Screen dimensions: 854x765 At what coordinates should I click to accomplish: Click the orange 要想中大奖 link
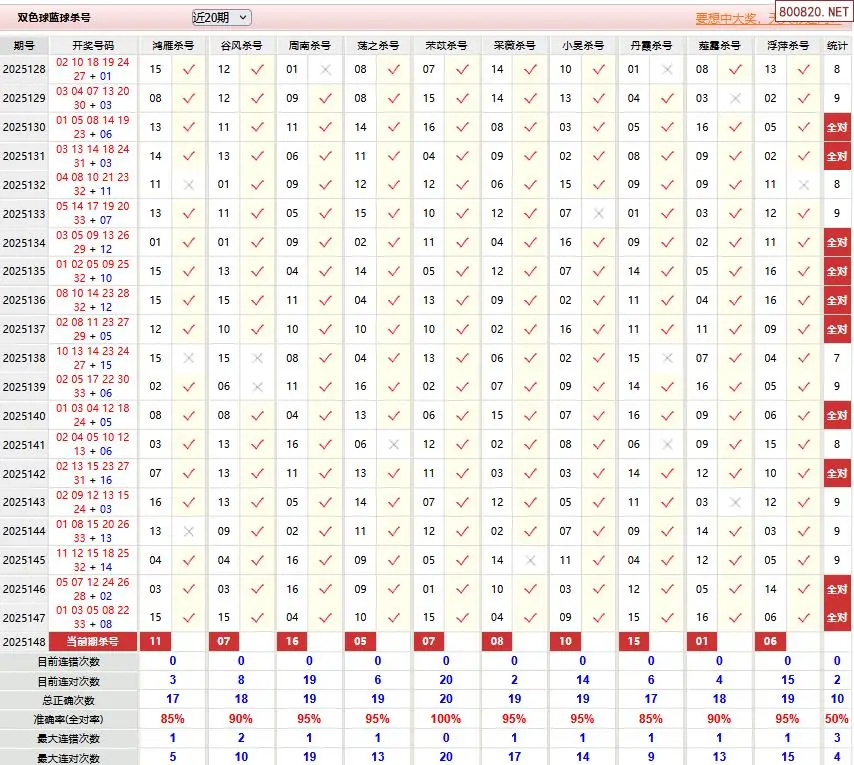(731, 18)
